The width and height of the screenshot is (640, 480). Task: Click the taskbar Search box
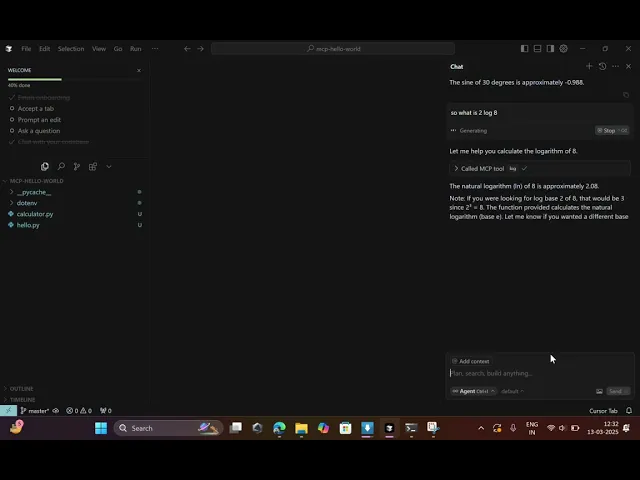(168, 428)
